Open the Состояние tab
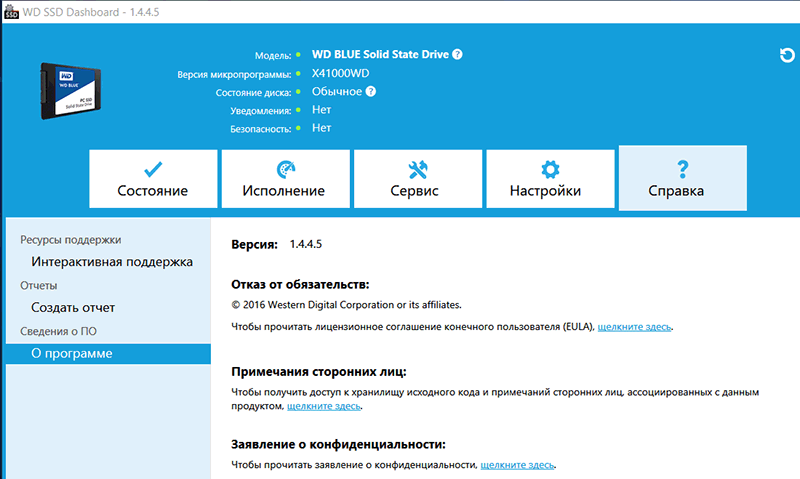This screenshot has width=800, height=479. point(153,179)
